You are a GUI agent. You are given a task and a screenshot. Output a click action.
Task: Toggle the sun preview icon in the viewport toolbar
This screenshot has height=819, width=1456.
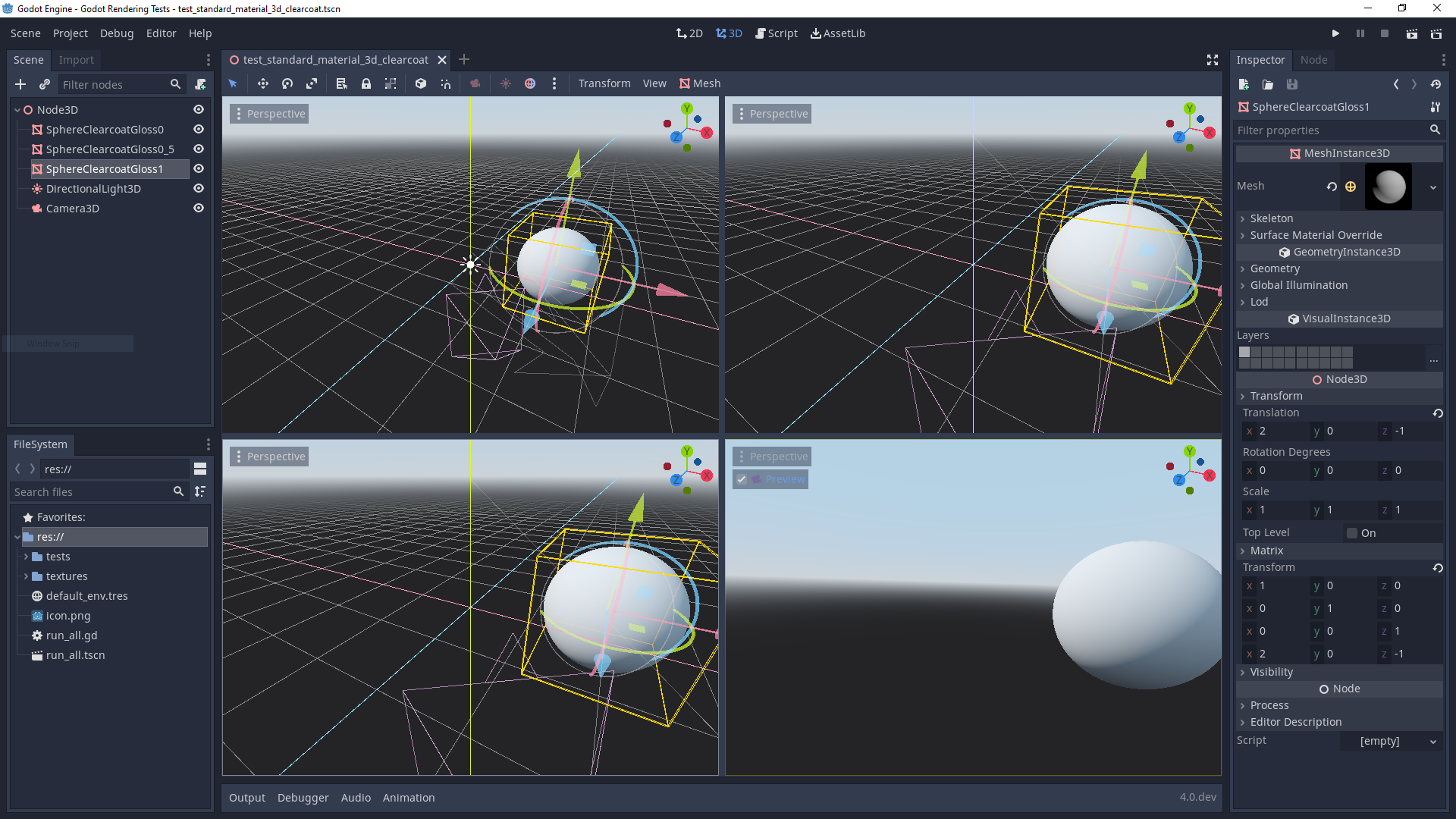coord(506,83)
